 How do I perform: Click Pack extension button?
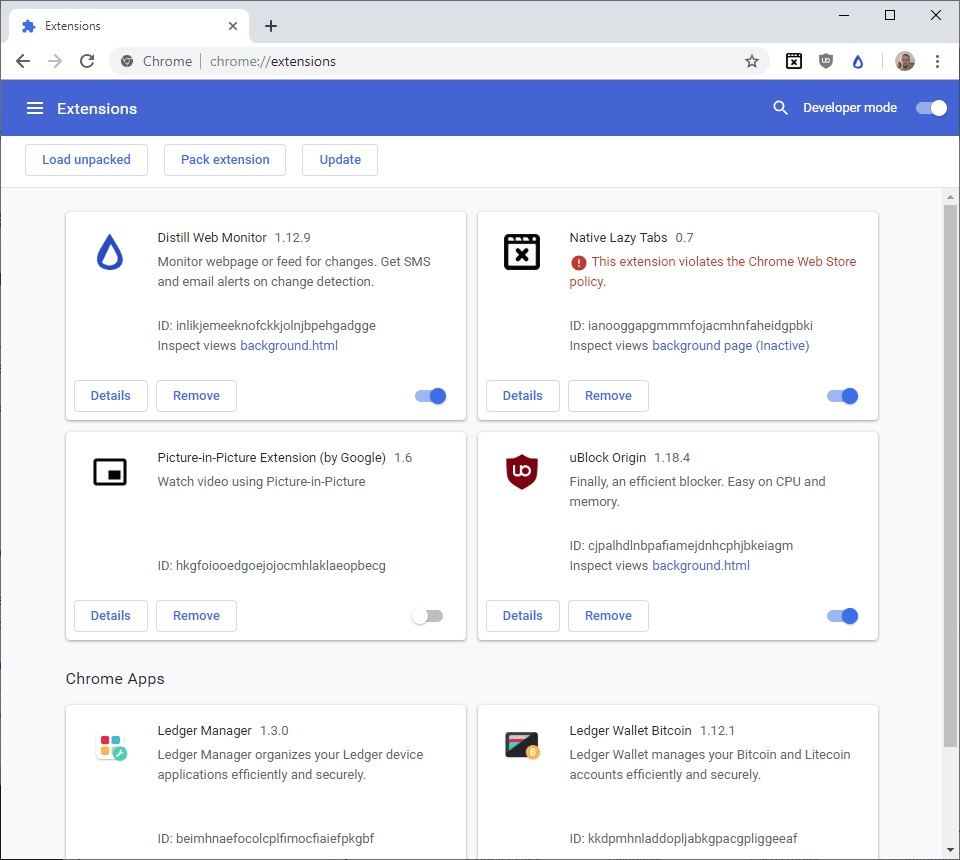click(225, 160)
